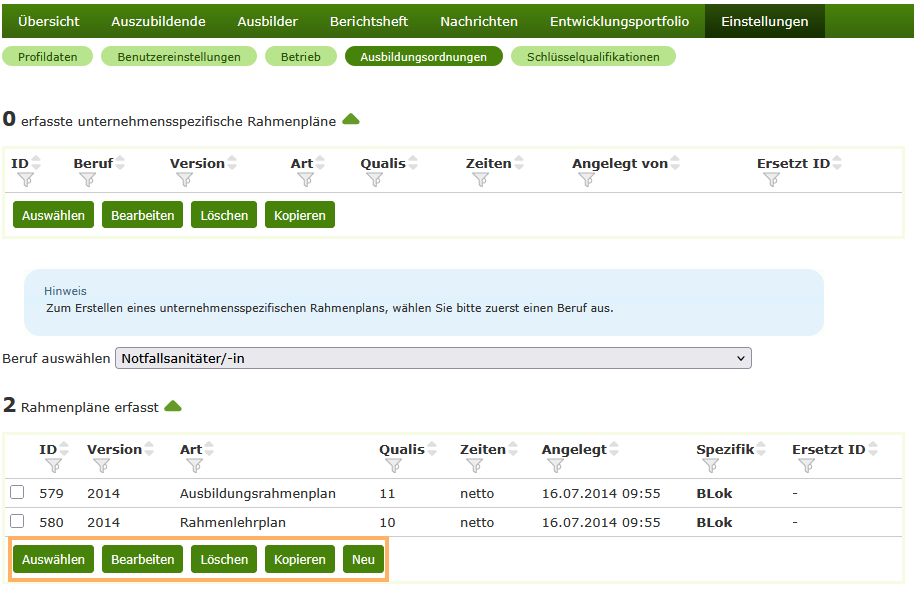The width and height of the screenshot is (914, 609).
Task: Filter the Angelegt von column via funnel icon
Action: (585, 178)
